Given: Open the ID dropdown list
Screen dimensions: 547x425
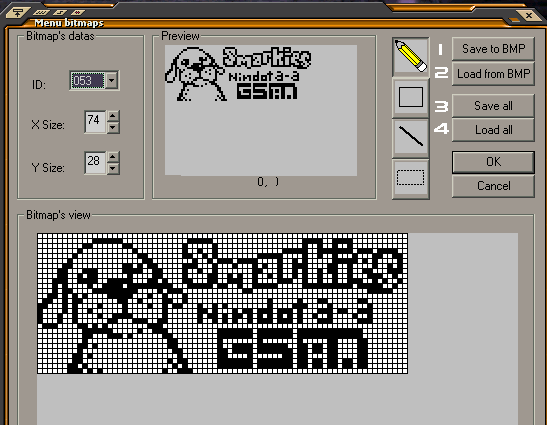Looking at the screenshot, I should point(112,81).
